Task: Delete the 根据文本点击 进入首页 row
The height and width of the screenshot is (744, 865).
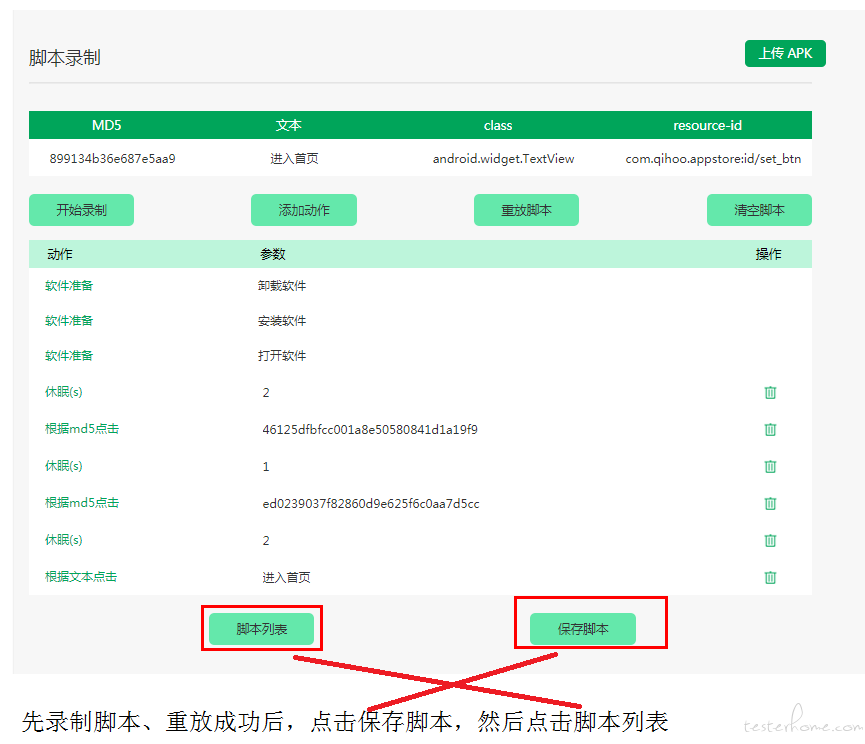Action: point(770,577)
